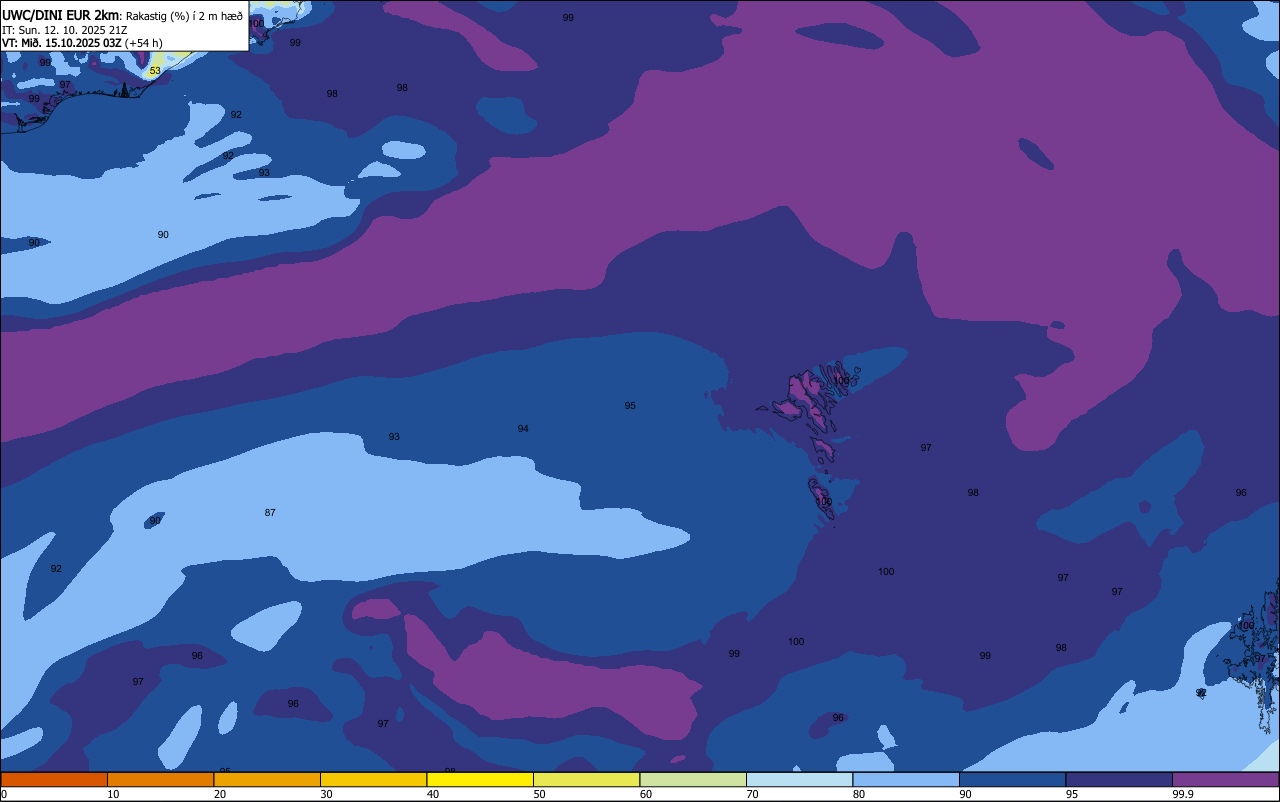Click the 'Rakastig (%) í 2 m hæð' label
The image size is (1280, 802).
click(184, 16)
